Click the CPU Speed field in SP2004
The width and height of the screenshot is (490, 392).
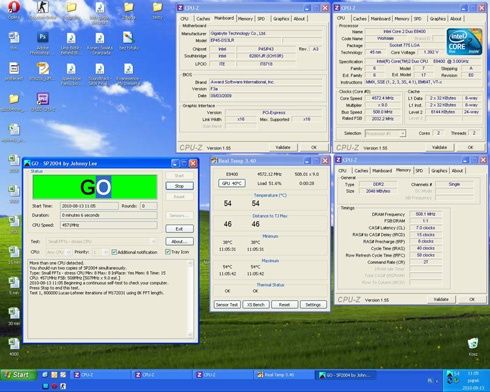pos(109,225)
